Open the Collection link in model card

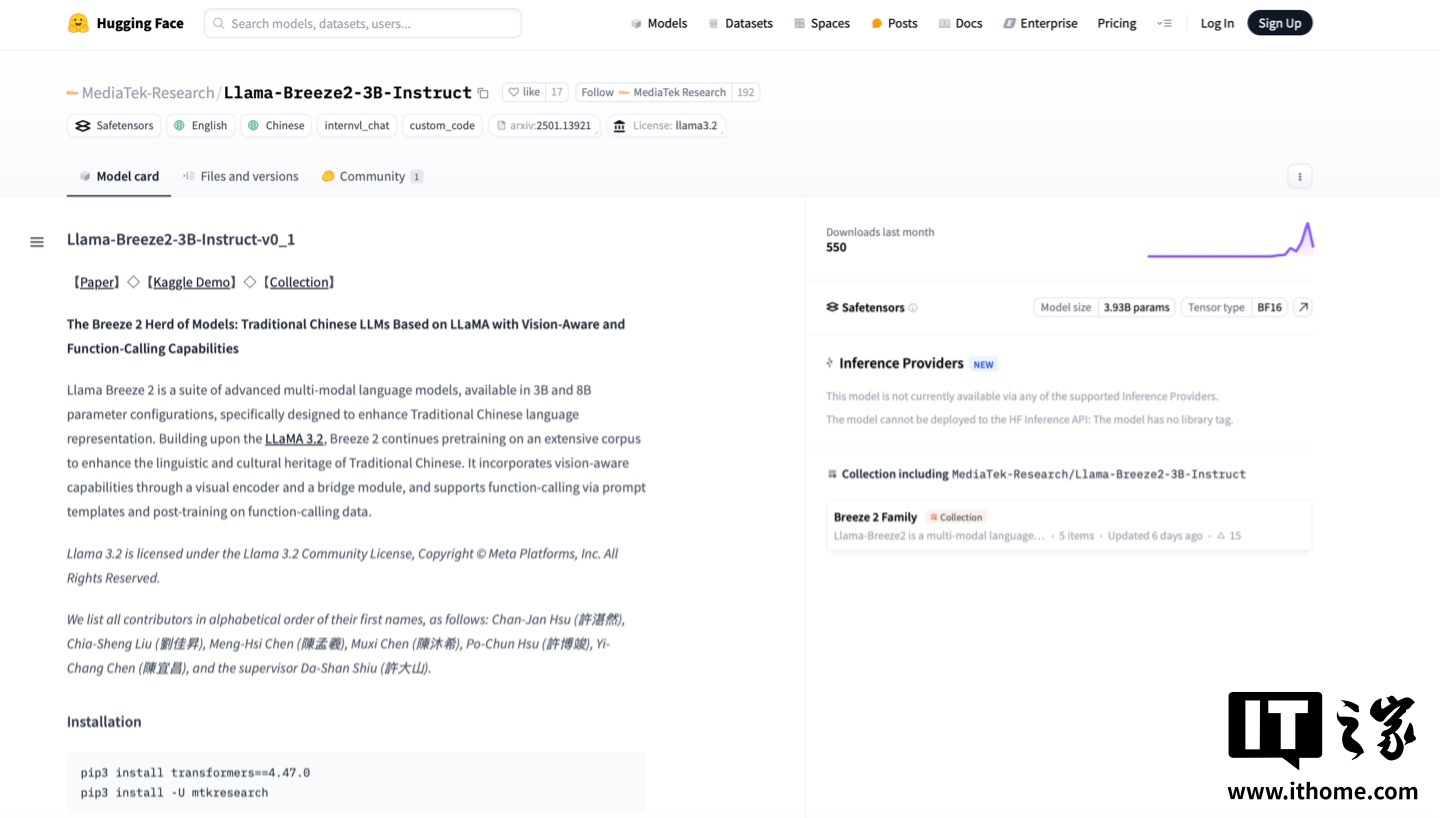[x=299, y=282]
